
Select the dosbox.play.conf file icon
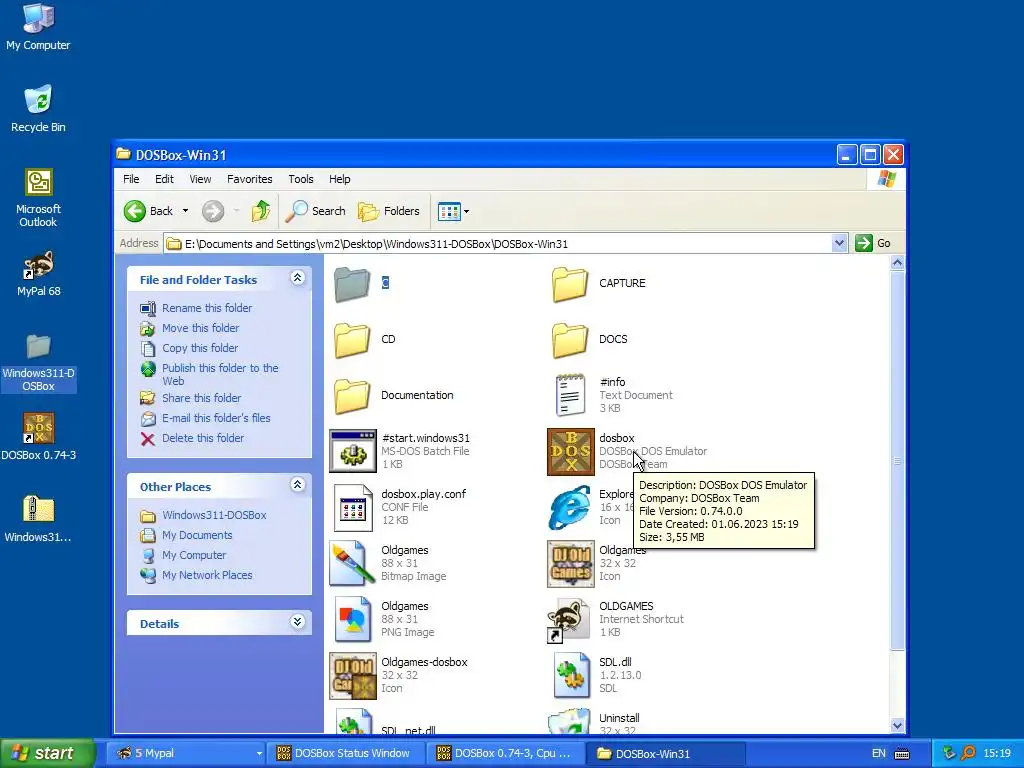click(353, 507)
